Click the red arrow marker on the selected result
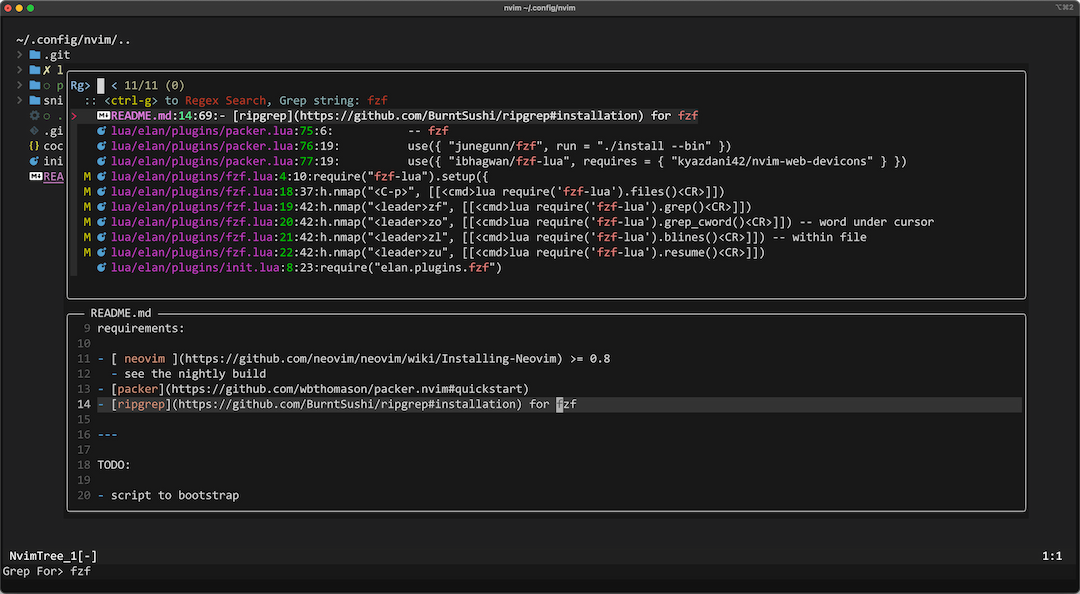This screenshot has width=1080, height=594. (74, 115)
